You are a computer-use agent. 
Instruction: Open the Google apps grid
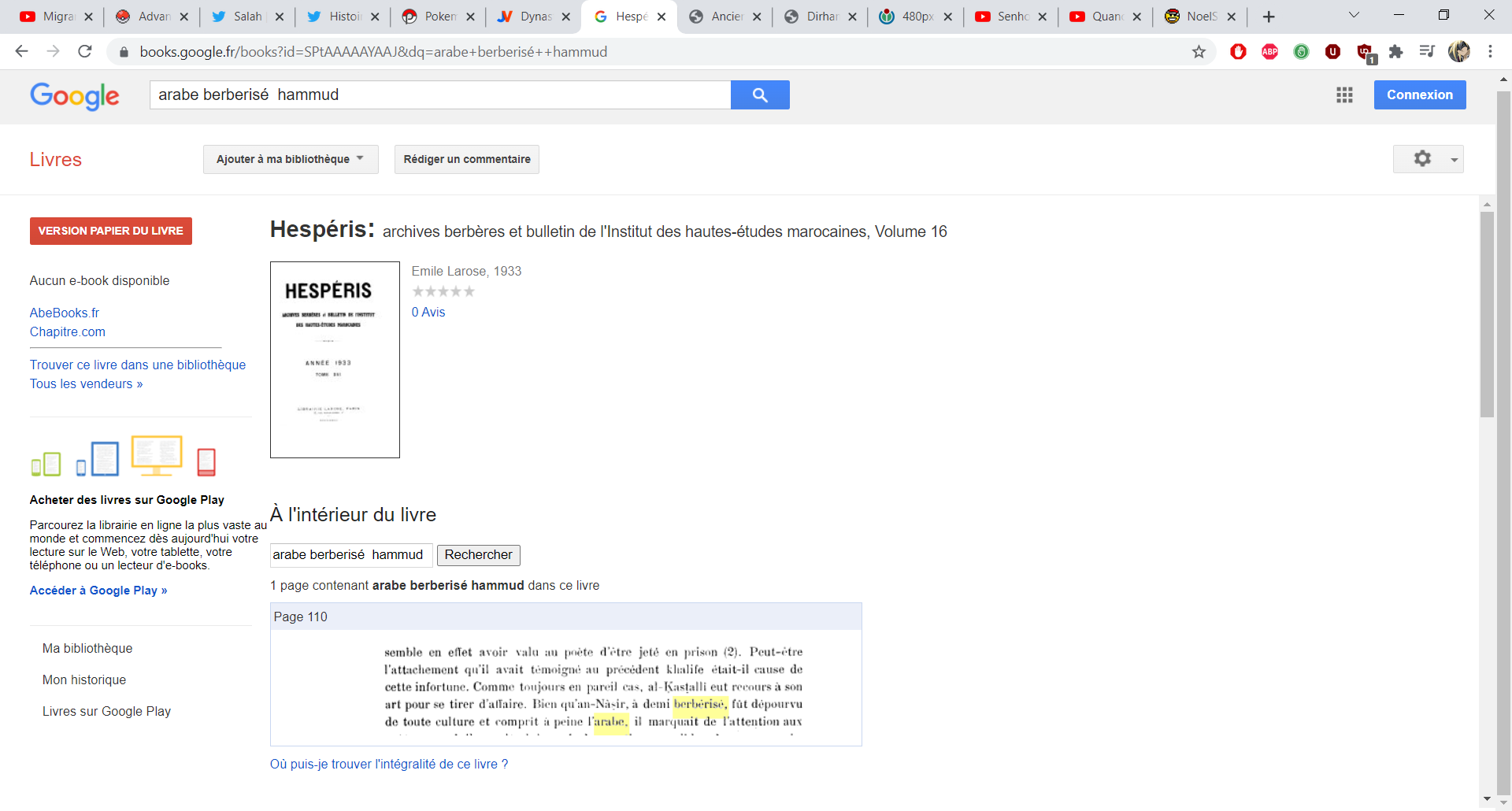(x=1344, y=94)
